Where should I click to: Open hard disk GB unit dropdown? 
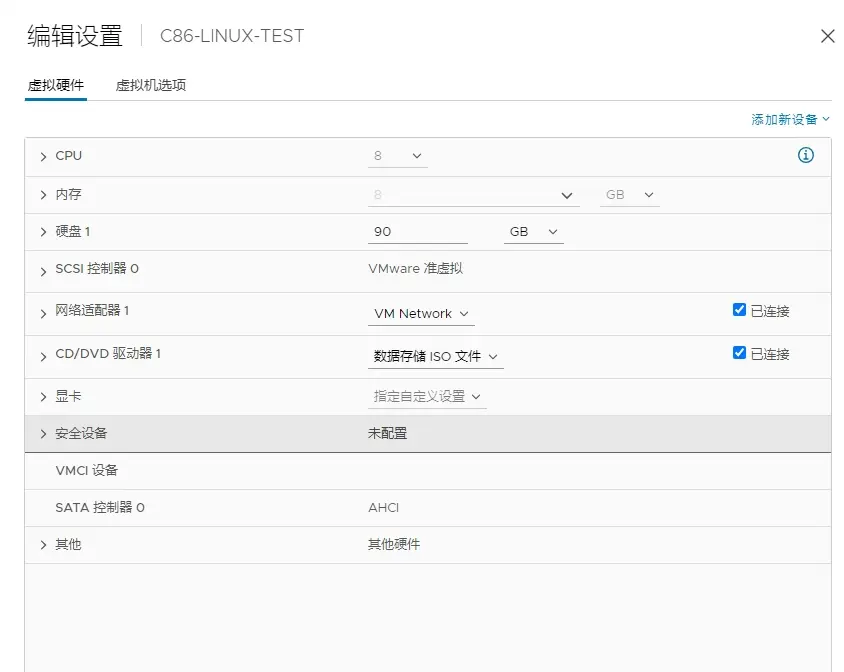(533, 232)
